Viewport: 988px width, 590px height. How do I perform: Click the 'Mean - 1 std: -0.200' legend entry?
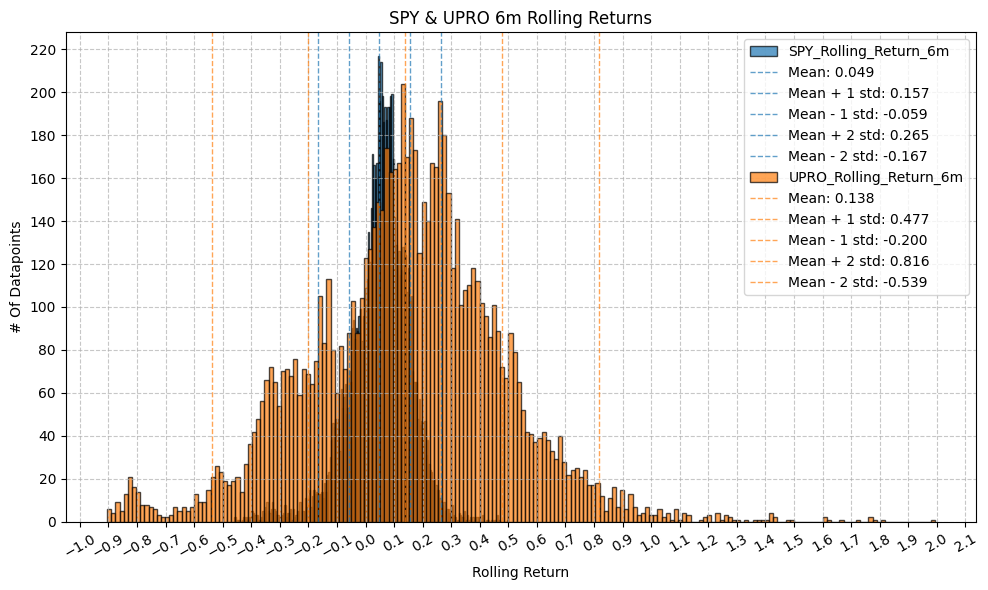coord(857,240)
